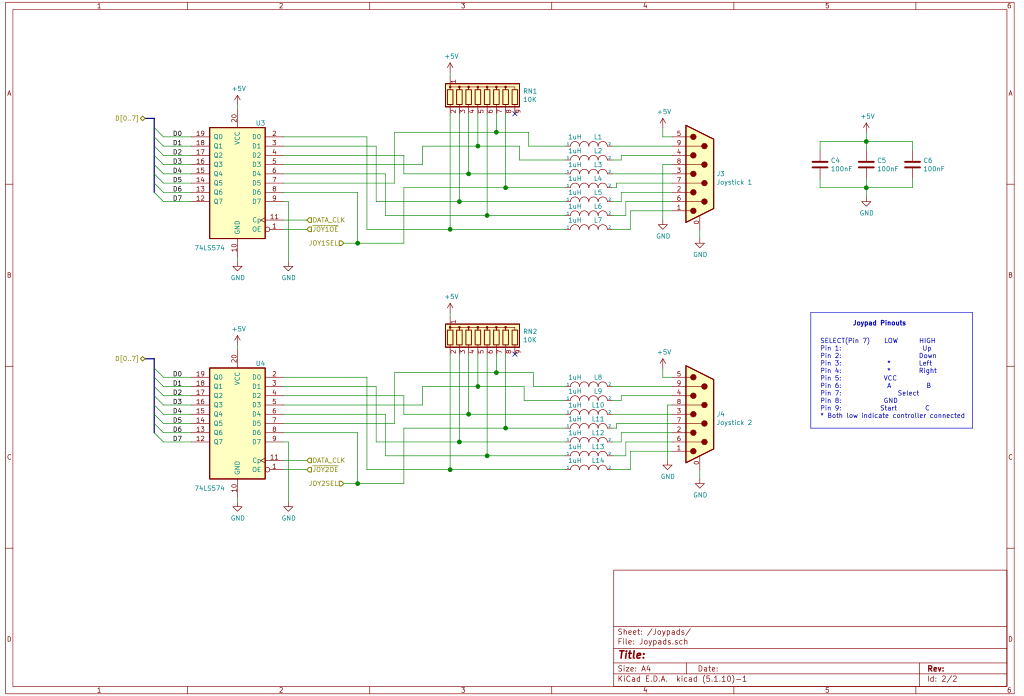Click the upper D[0..7] bus label
Screen dimensions: 1024x696
pos(129,119)
